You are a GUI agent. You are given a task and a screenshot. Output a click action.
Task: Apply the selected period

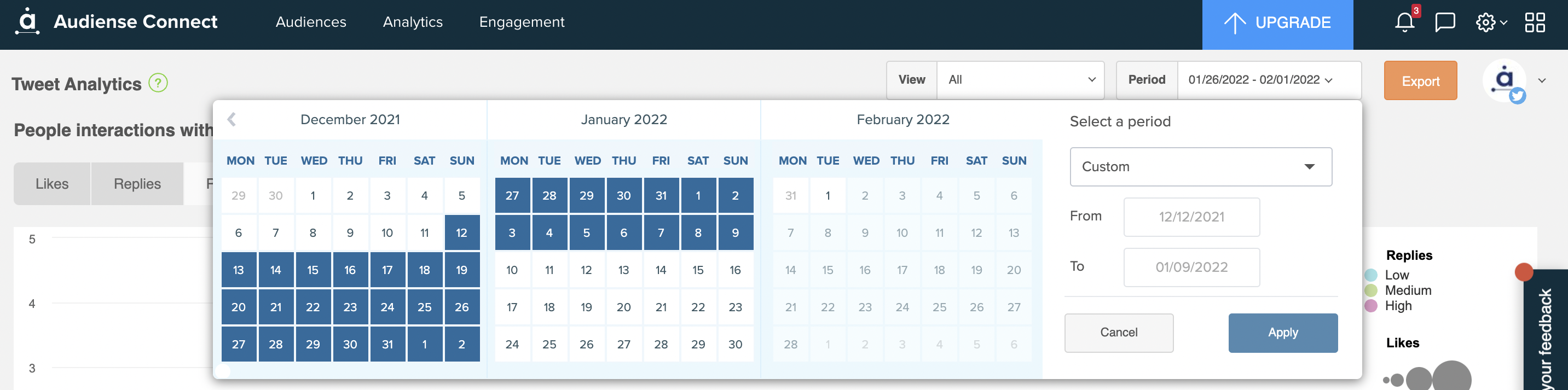[1282, 332]
